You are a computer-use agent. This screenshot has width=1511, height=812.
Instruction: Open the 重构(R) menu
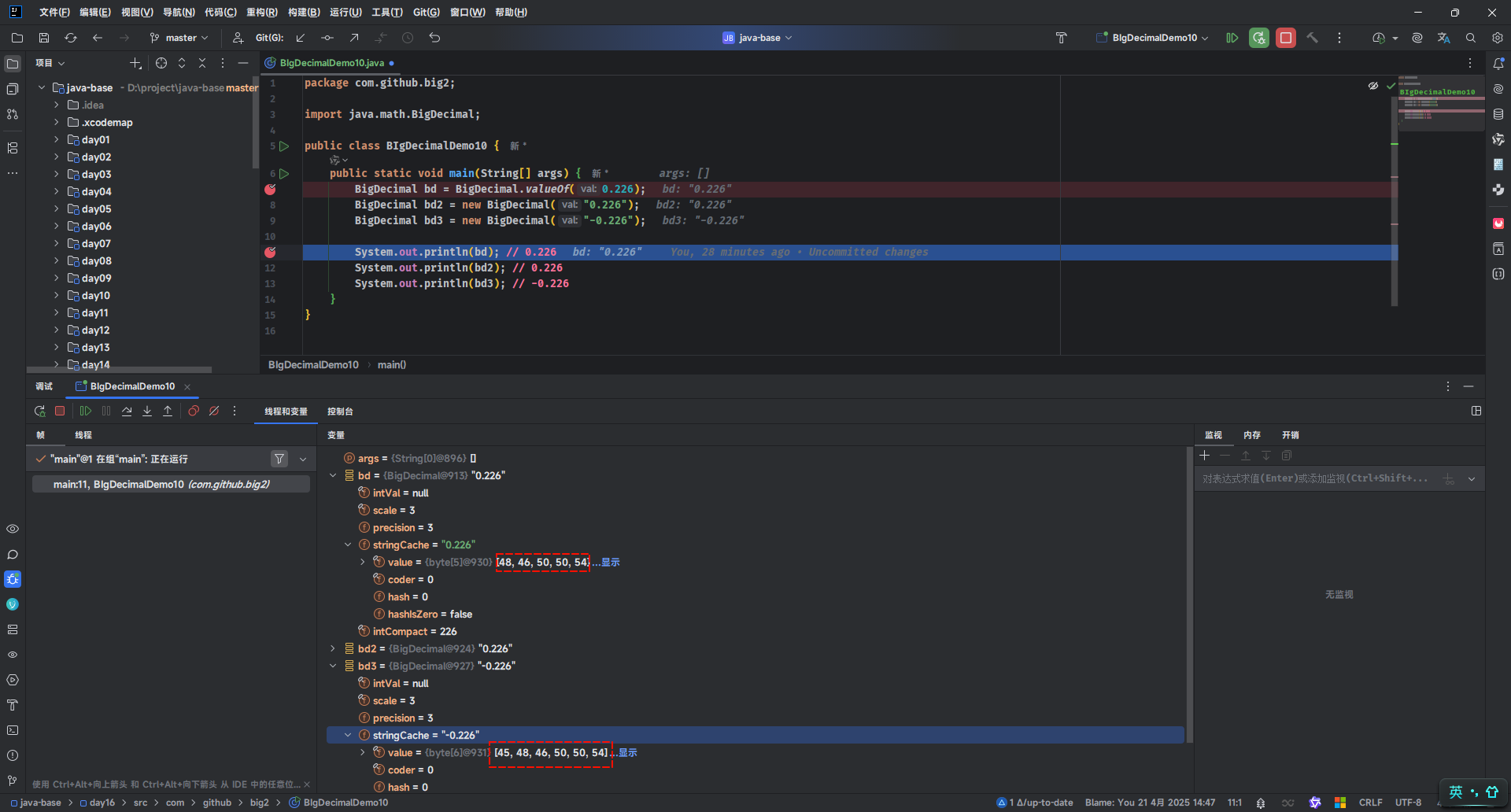[261, 13]
